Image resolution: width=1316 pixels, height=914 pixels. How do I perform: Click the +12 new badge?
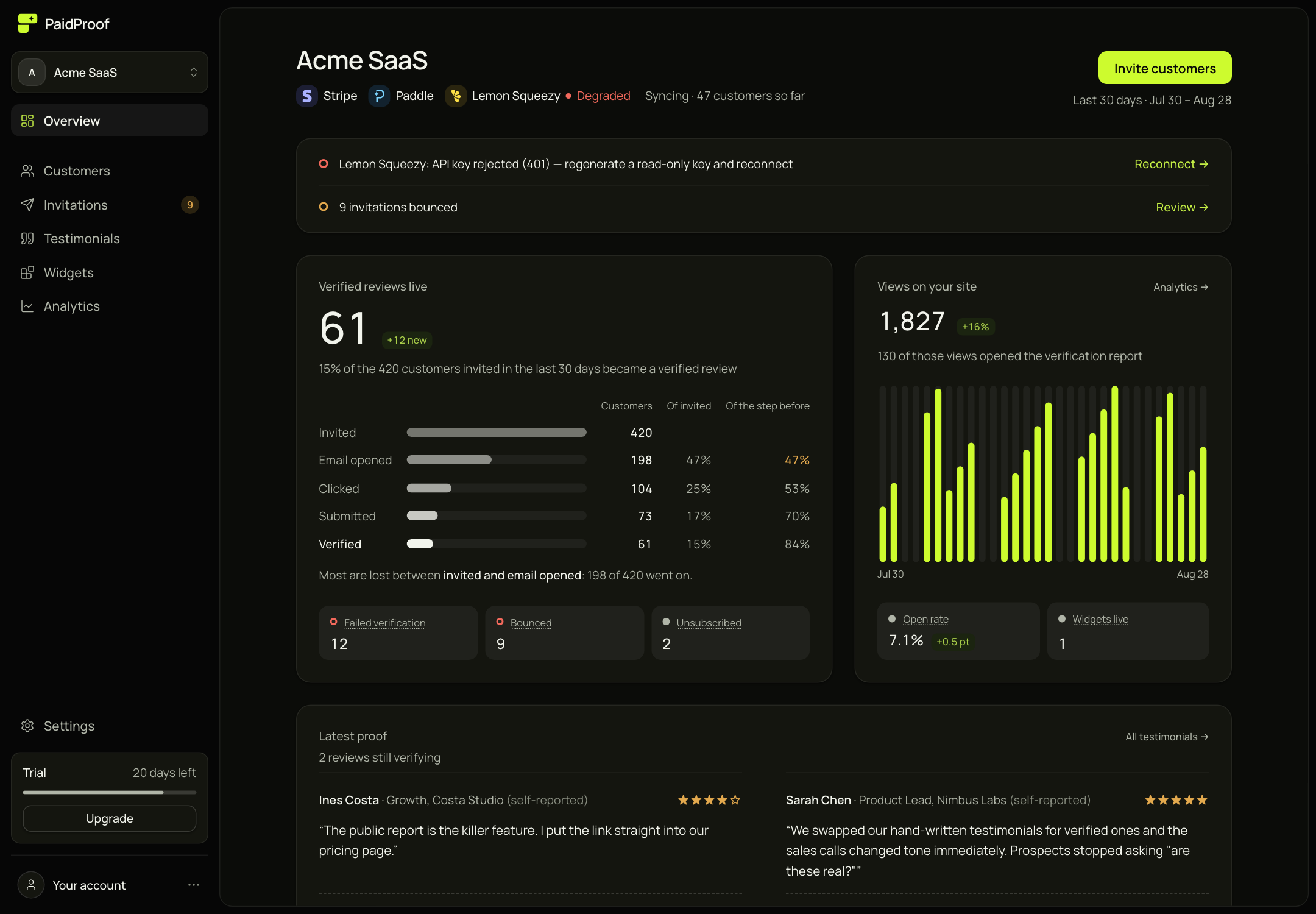click(x=407, y=340)
